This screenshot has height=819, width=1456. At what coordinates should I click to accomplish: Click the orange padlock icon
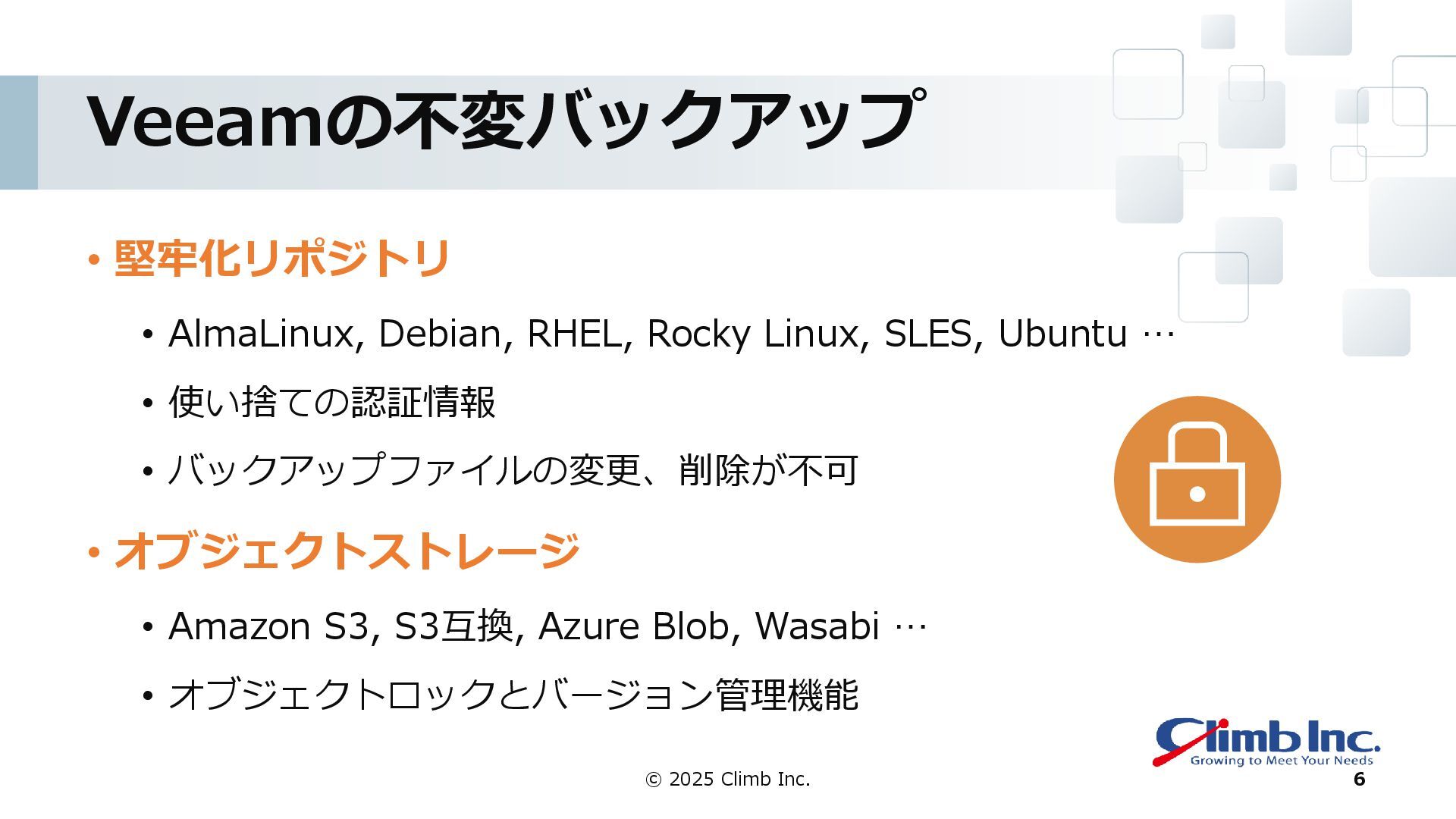tap(1197, 479)
